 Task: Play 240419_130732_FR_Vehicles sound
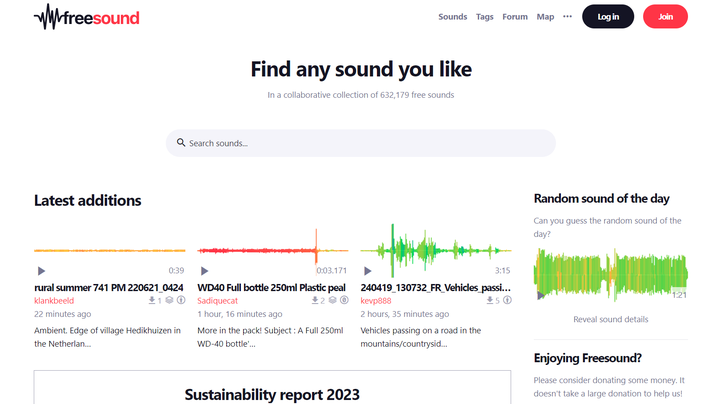click(x=368, y=271)
